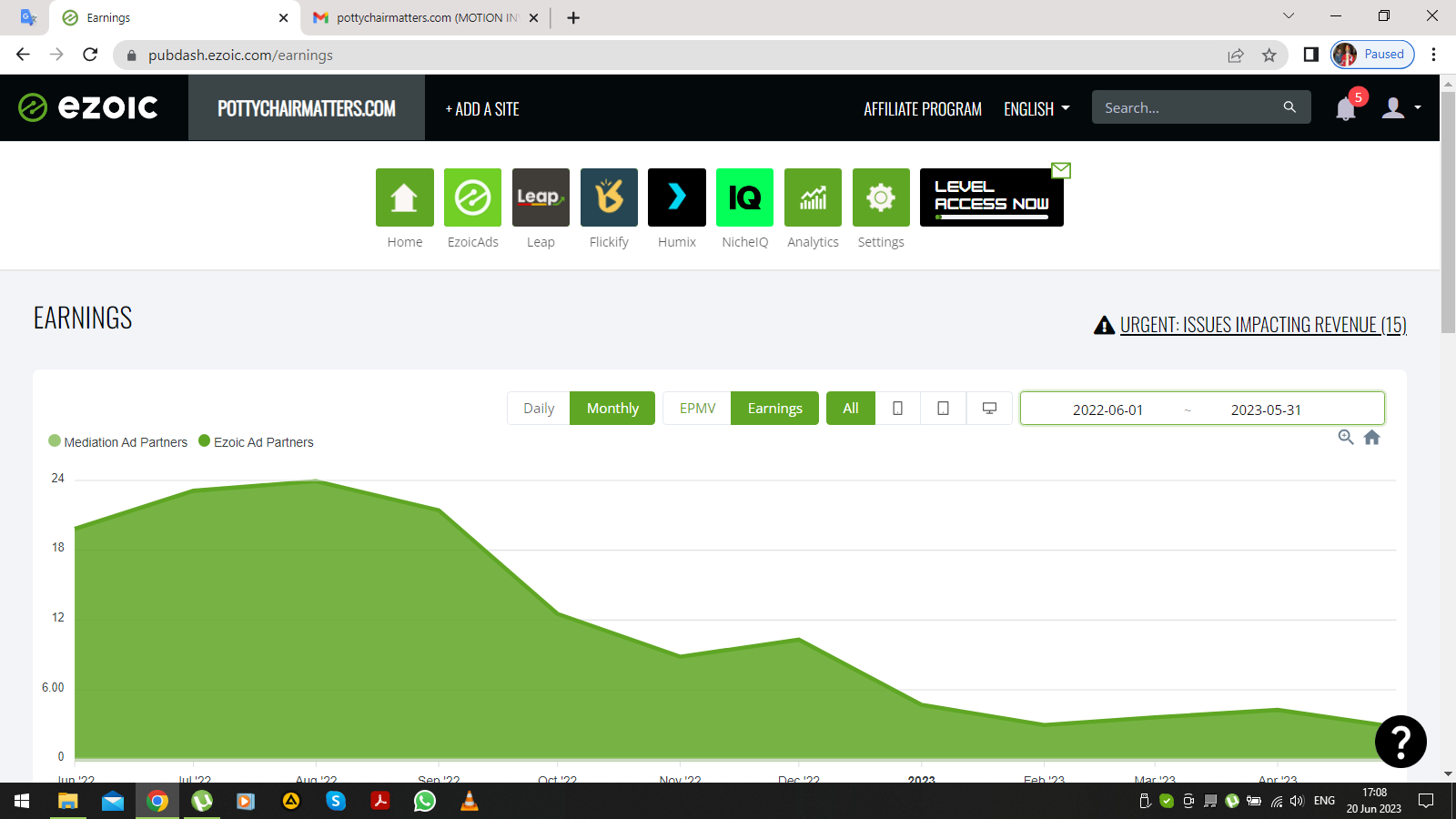Switch to pottychairmatters.com Gmail tab

tap(426, 17)
